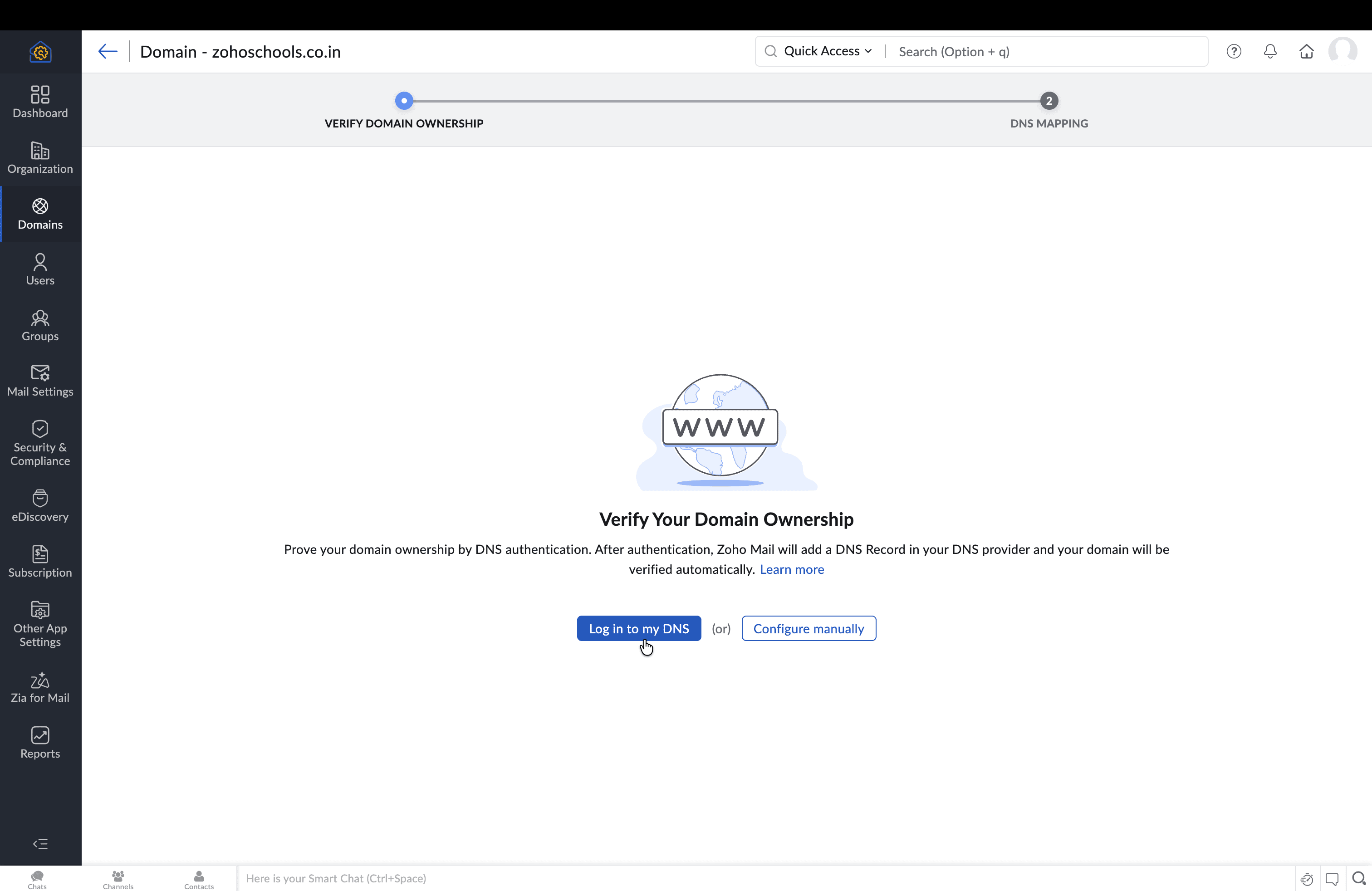Viewport: 1372px width, 891px height.
Task: Click the Log in to my DNS button
Action: [x=639, y=628]
